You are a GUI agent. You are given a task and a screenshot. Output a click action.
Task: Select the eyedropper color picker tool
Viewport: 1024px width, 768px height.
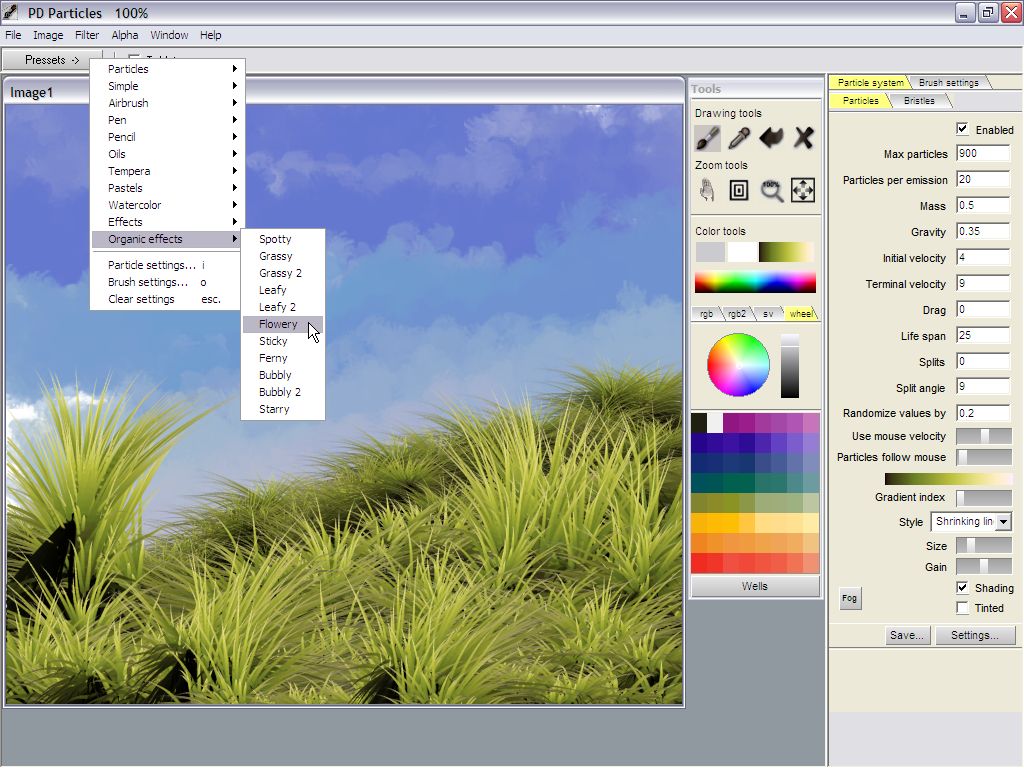[739, 137]
